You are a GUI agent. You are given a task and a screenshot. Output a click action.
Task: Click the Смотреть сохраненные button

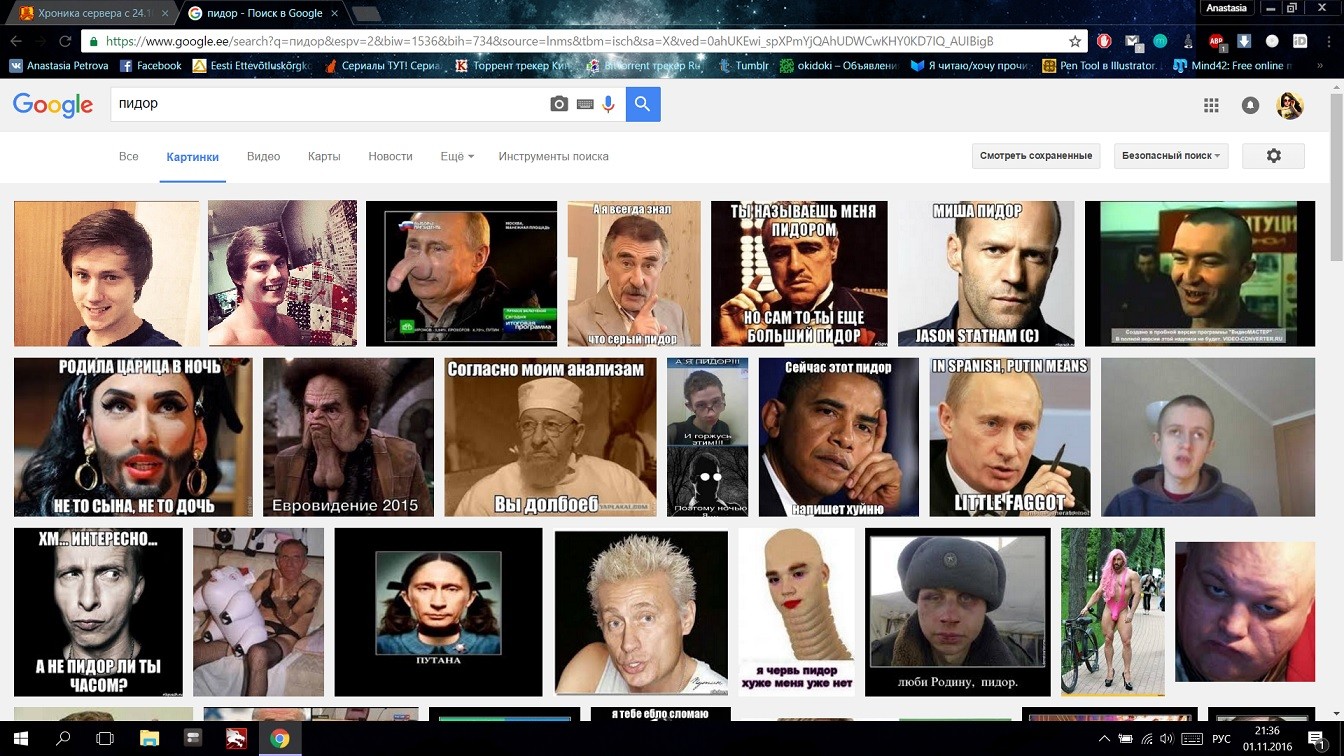[1035, 156]
